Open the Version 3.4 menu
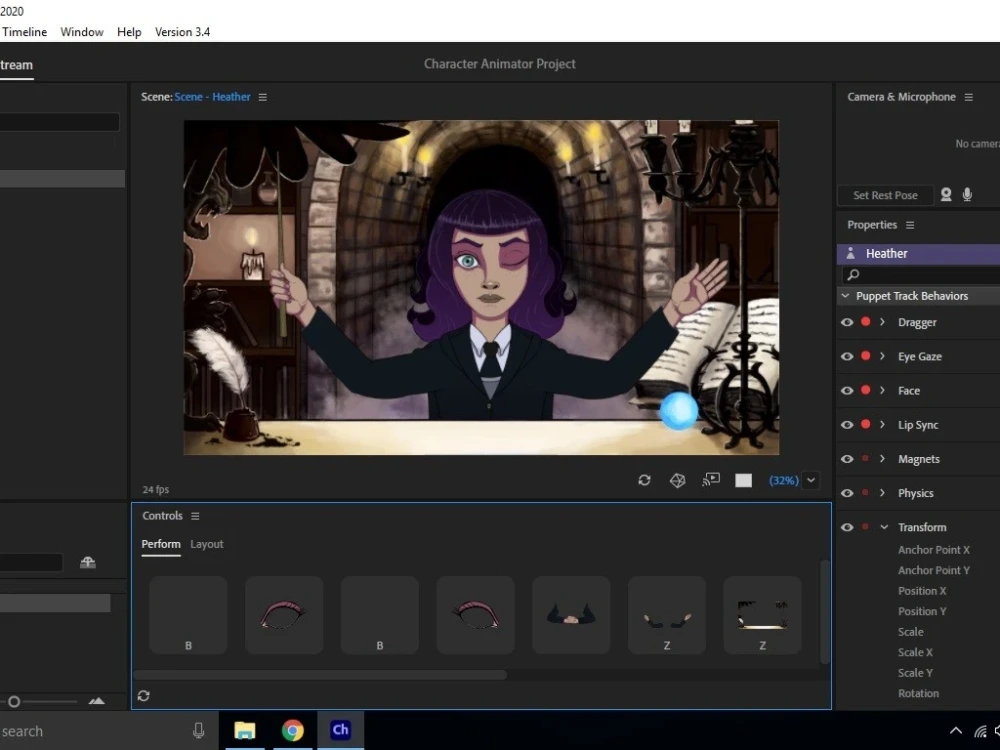The image size is (1000, 750). [182, 32]
